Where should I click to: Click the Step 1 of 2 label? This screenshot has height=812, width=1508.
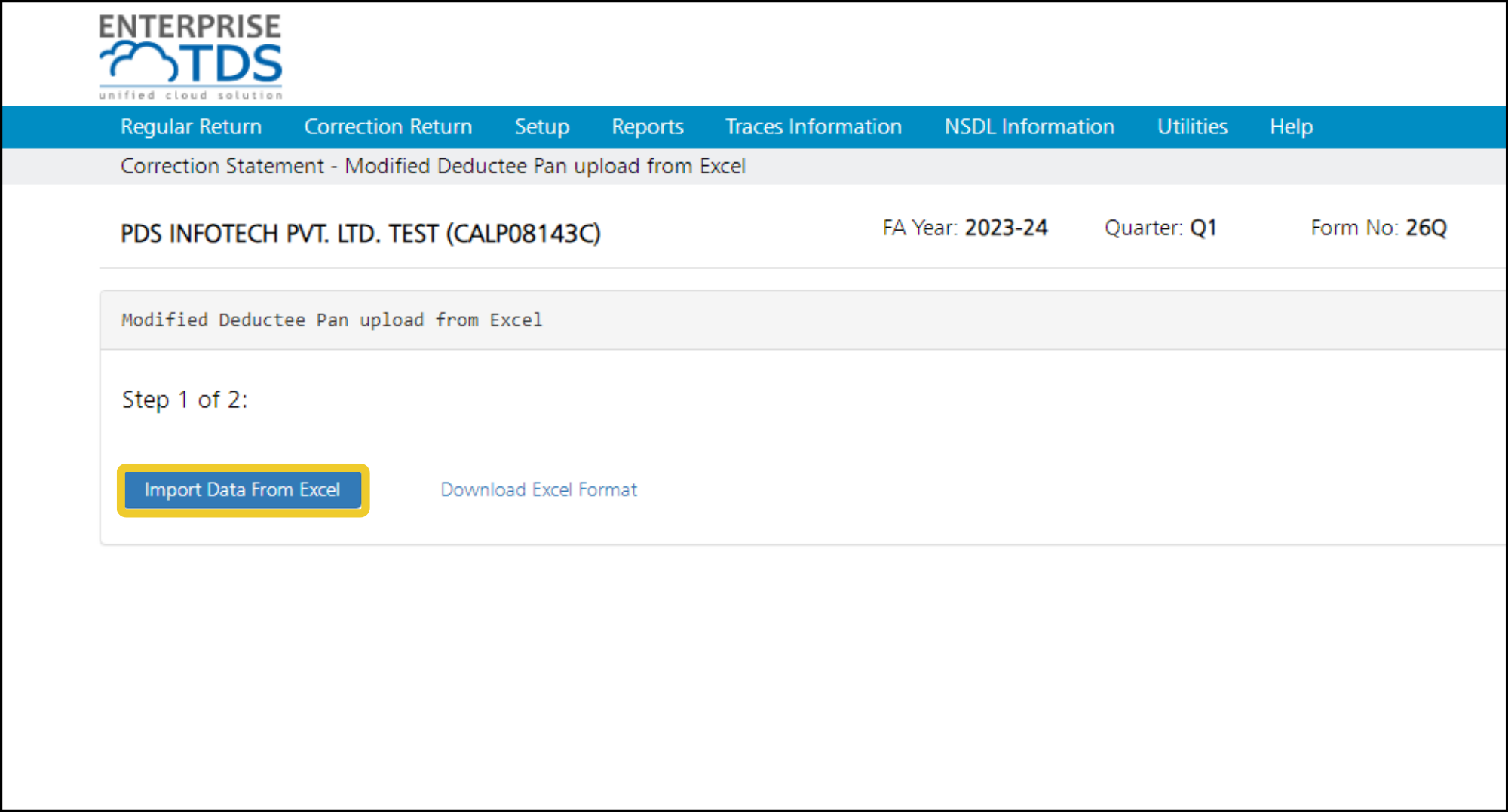[185, 400]
